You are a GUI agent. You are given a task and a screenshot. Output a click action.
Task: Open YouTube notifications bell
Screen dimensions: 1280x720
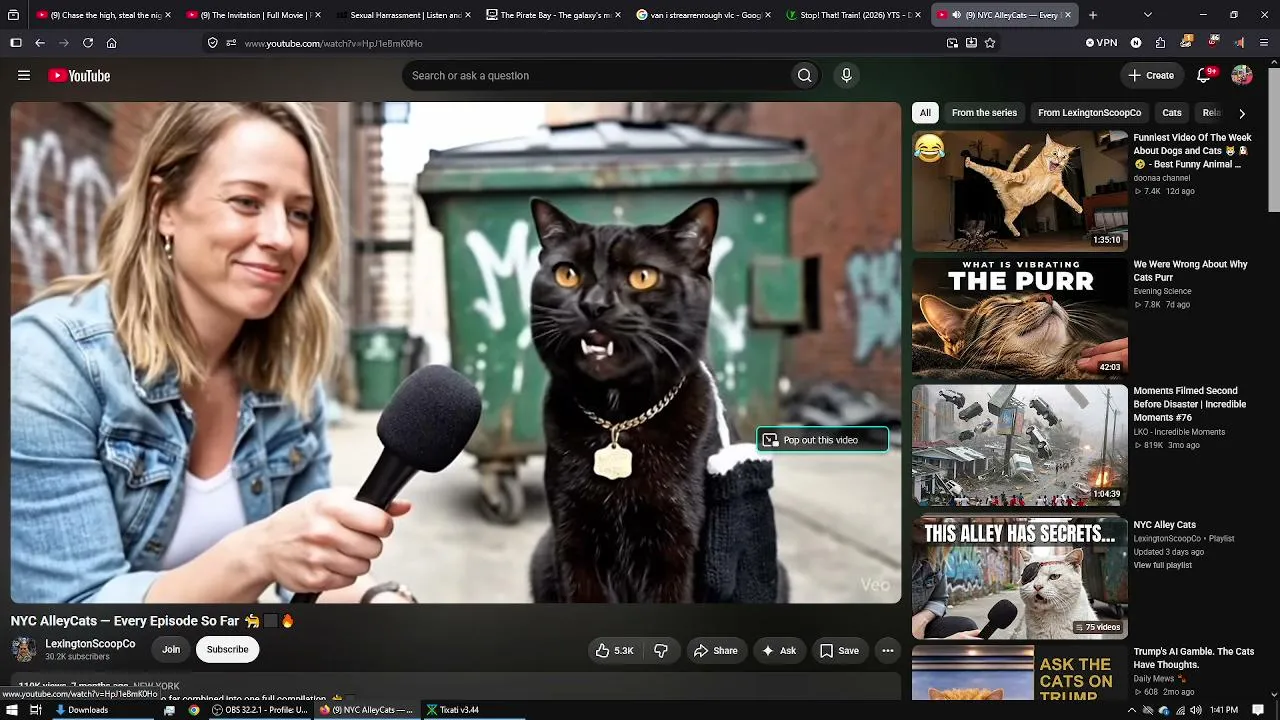coord(1205,76)
